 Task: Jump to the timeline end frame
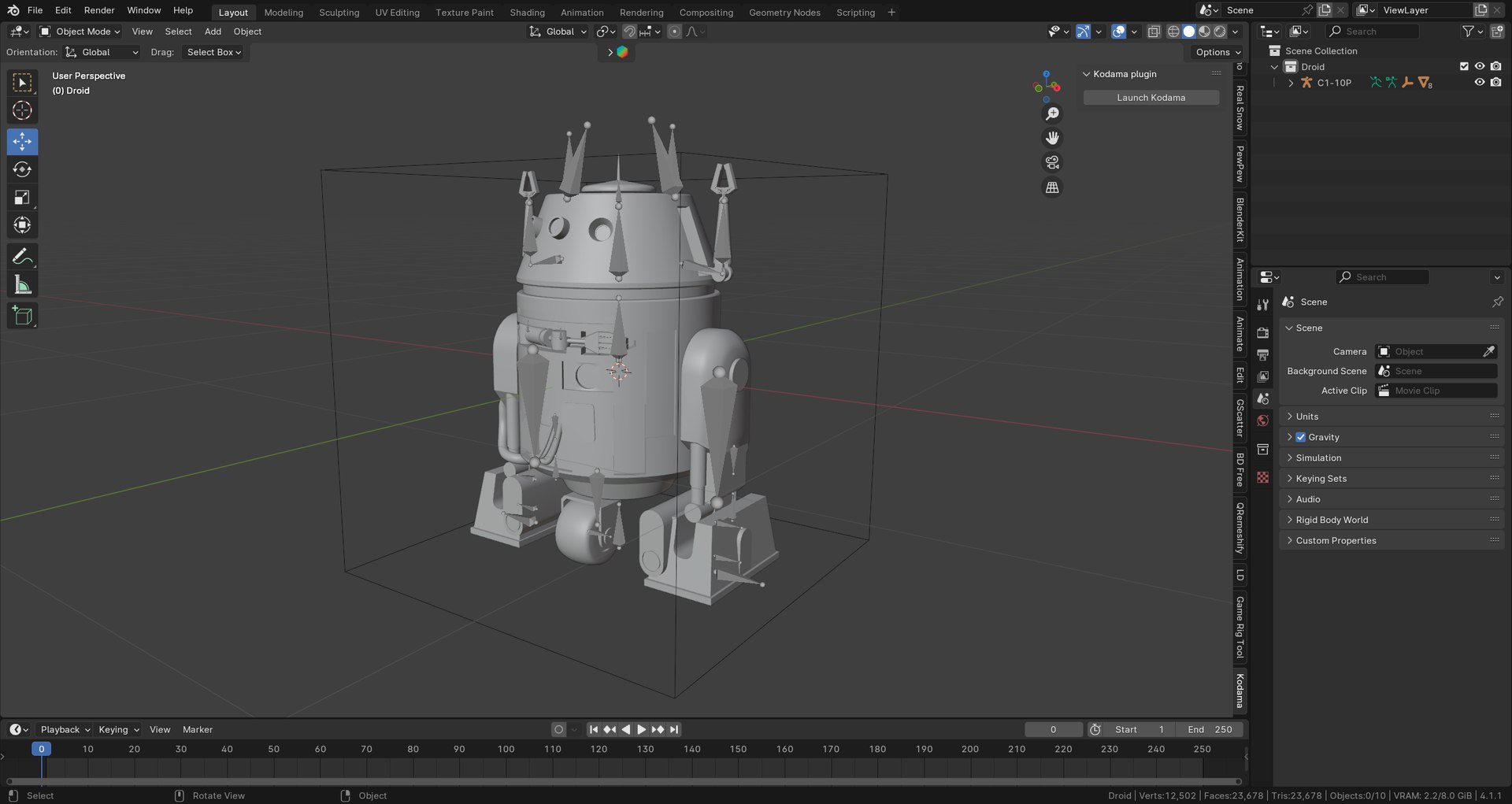[x=674, y=729]
